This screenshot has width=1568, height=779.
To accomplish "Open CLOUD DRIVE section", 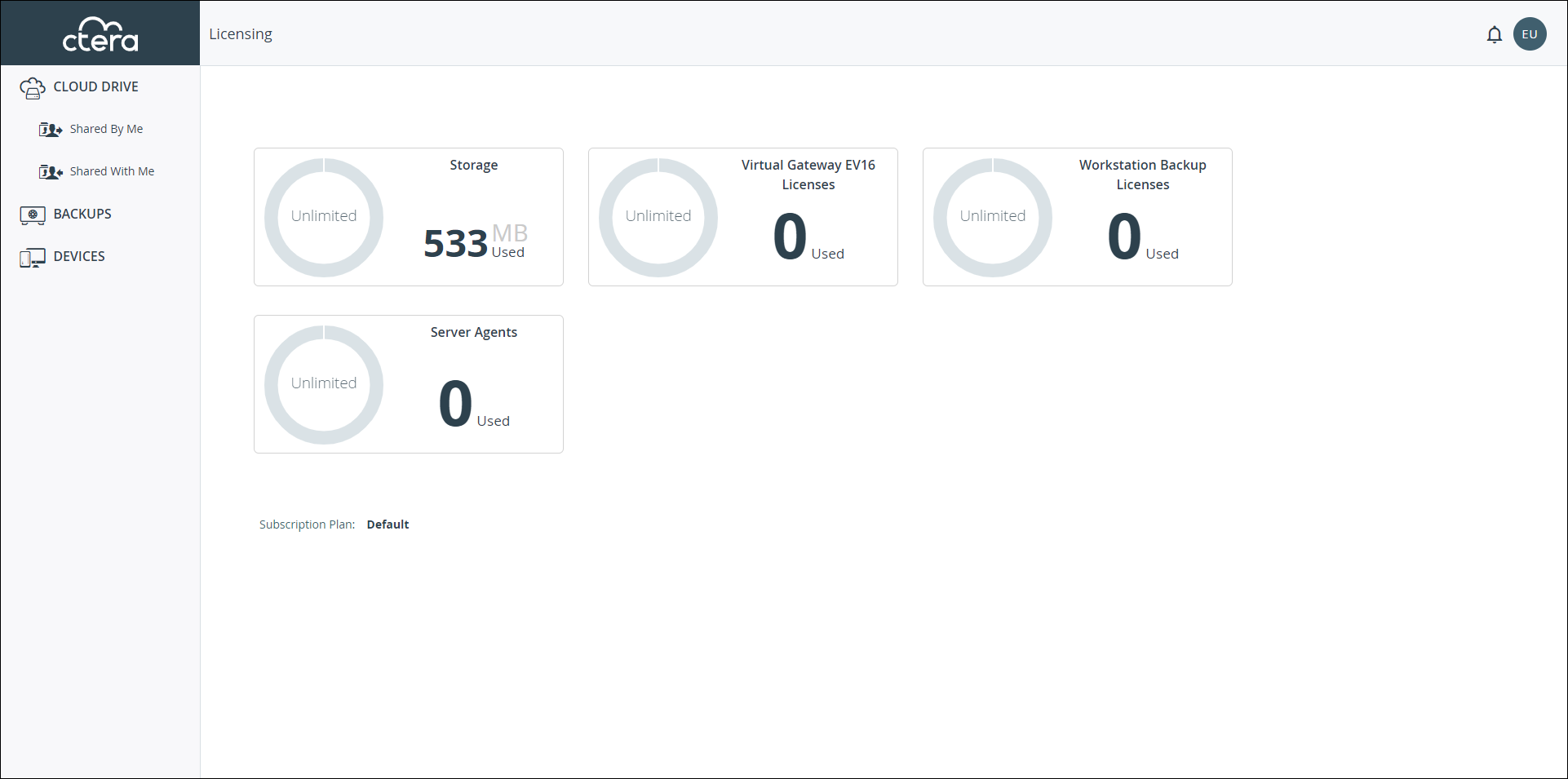I will [95, 86].
